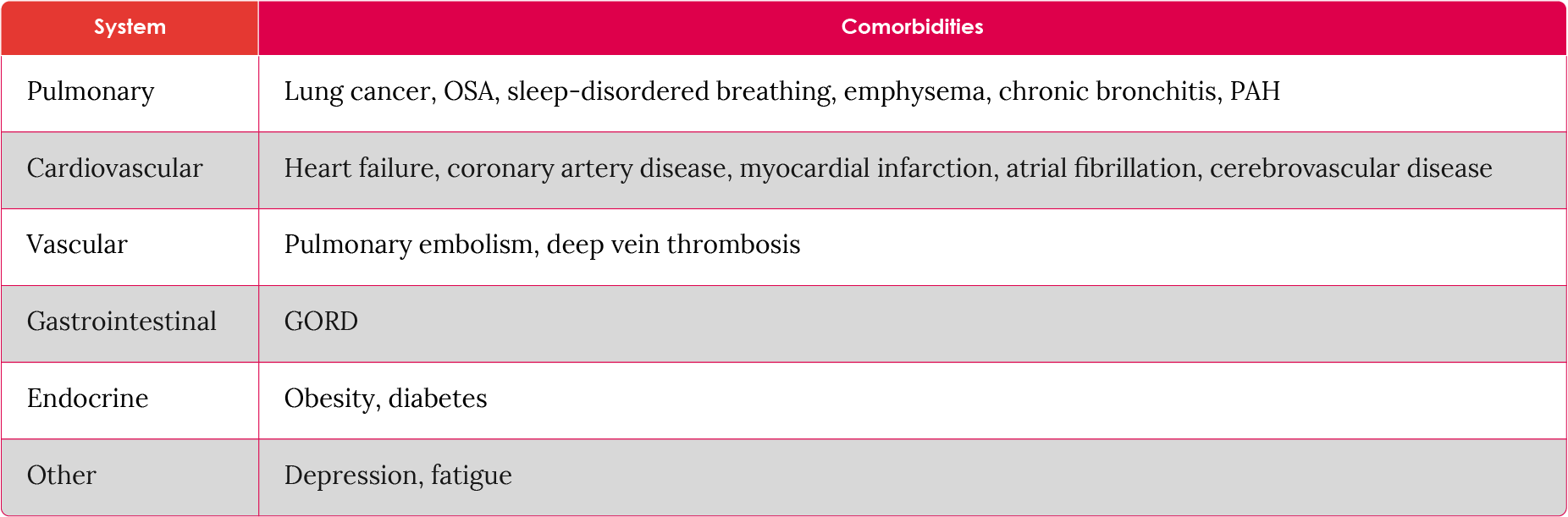Viewport: 1568px width, 517px height.
Task: Click the 'Depression, fatigue' text
Action: click(398, 476)
